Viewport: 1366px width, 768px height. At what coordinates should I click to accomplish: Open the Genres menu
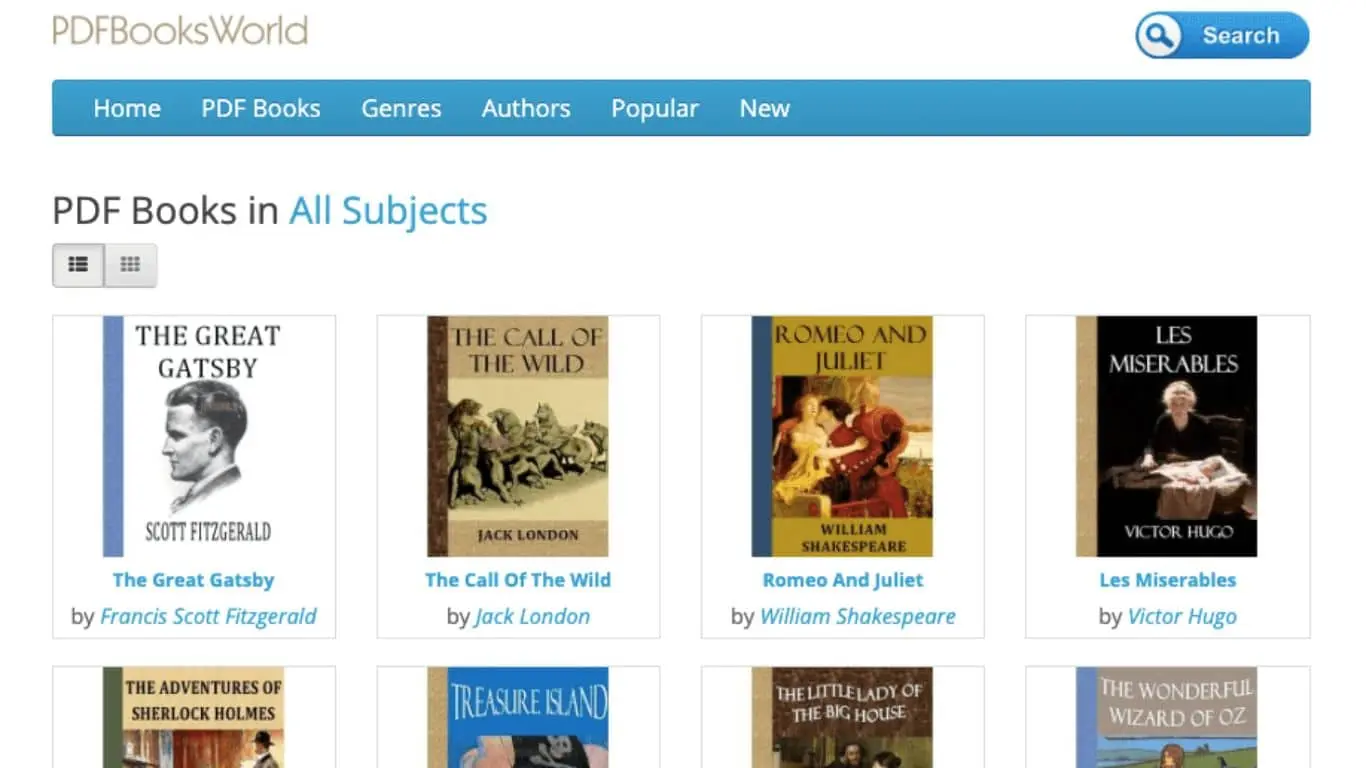400,108
